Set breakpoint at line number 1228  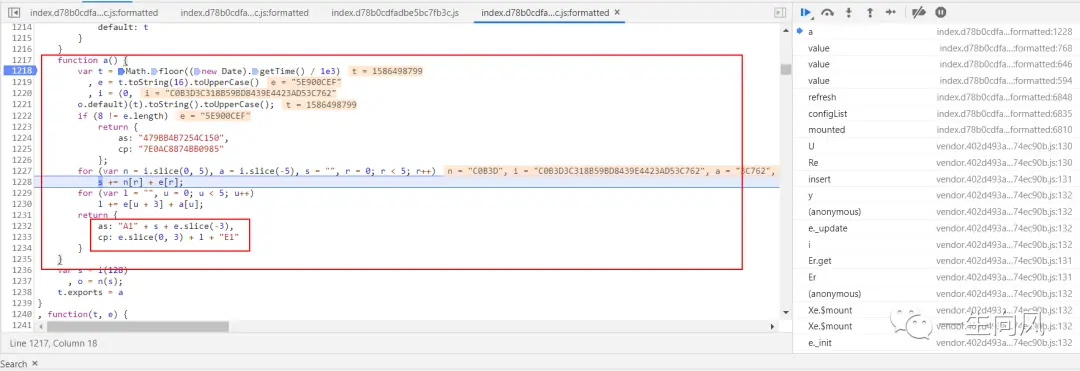[x=21, y=182]
